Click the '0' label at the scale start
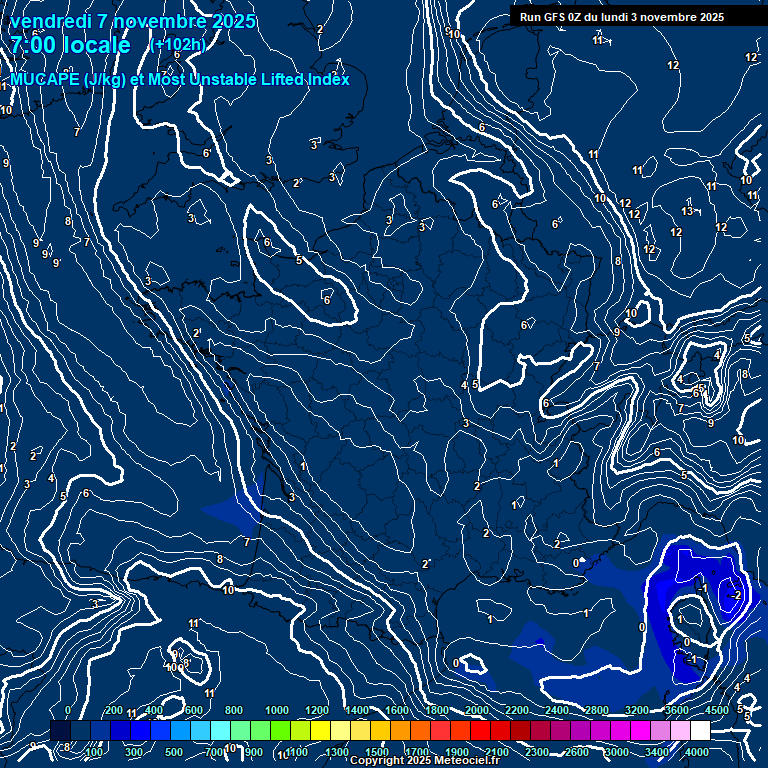768x768 pixels. tap(68, 710)
